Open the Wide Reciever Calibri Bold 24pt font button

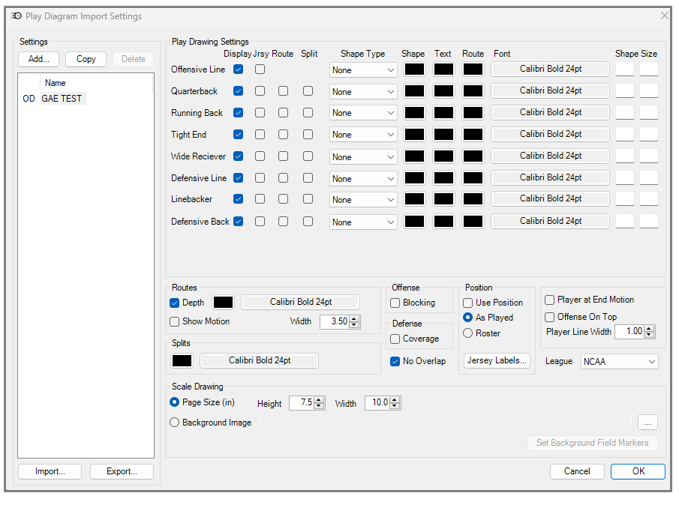click(550, 156)
